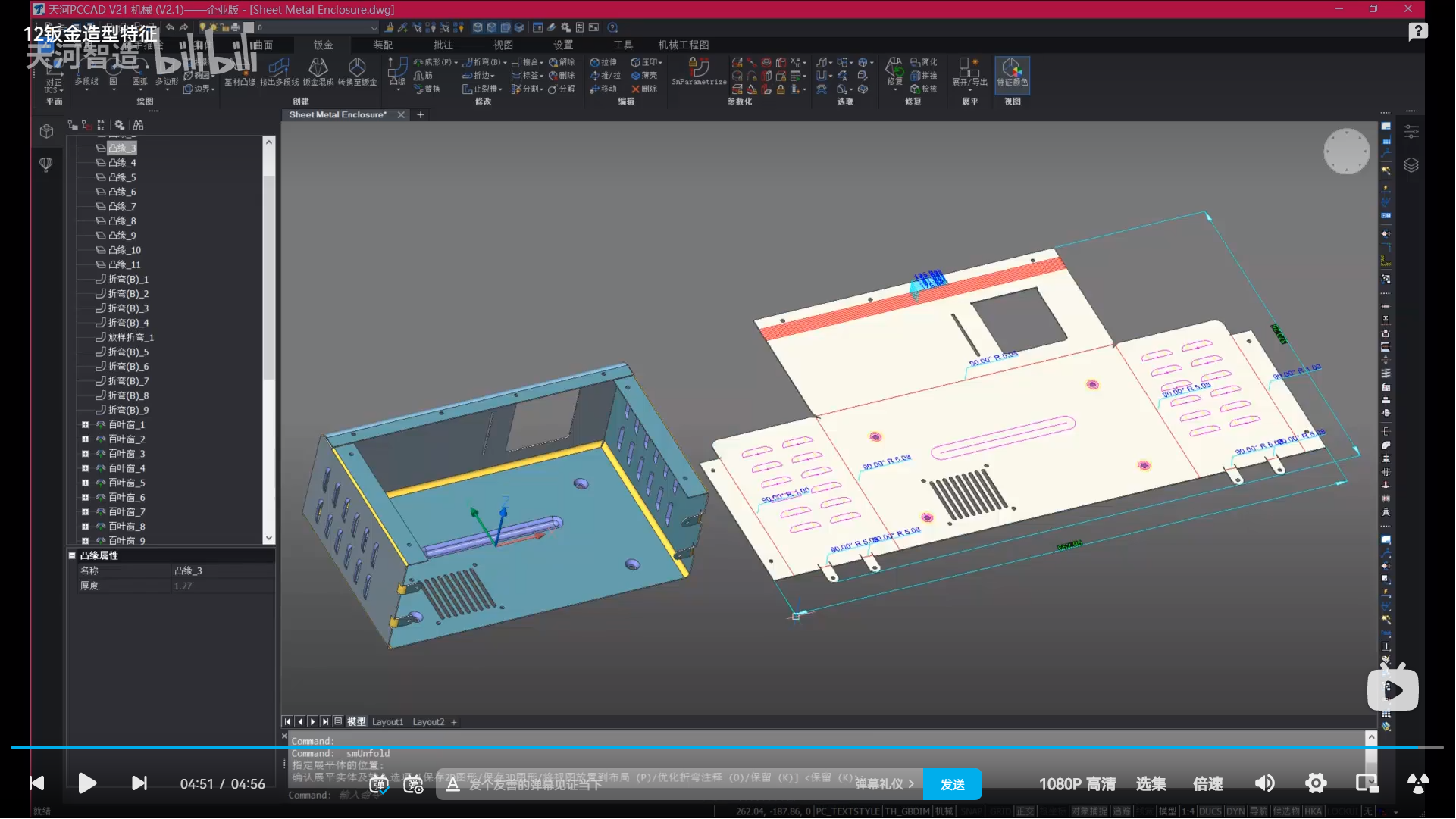Click the layers stack icon on right sidebar
The width and height of the screenshot is (1456, 819).
(x=1411, y=165)
